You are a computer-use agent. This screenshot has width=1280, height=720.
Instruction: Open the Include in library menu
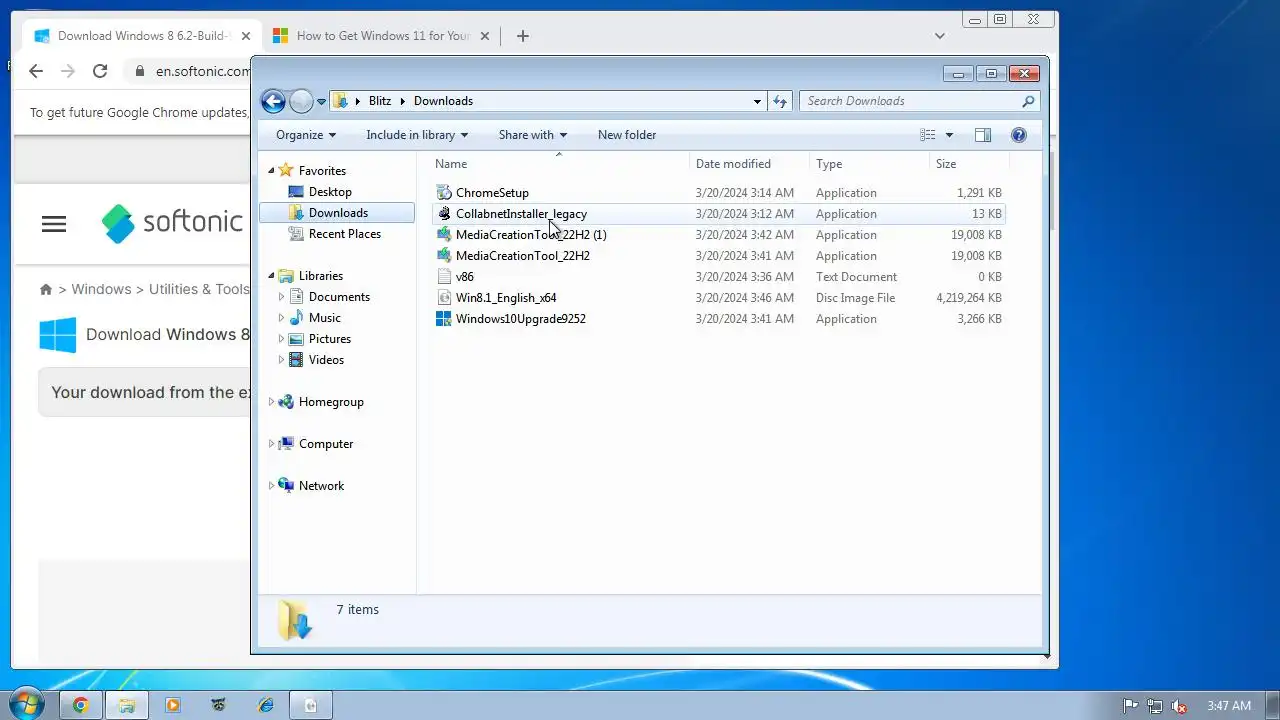[x=417, y=135]
